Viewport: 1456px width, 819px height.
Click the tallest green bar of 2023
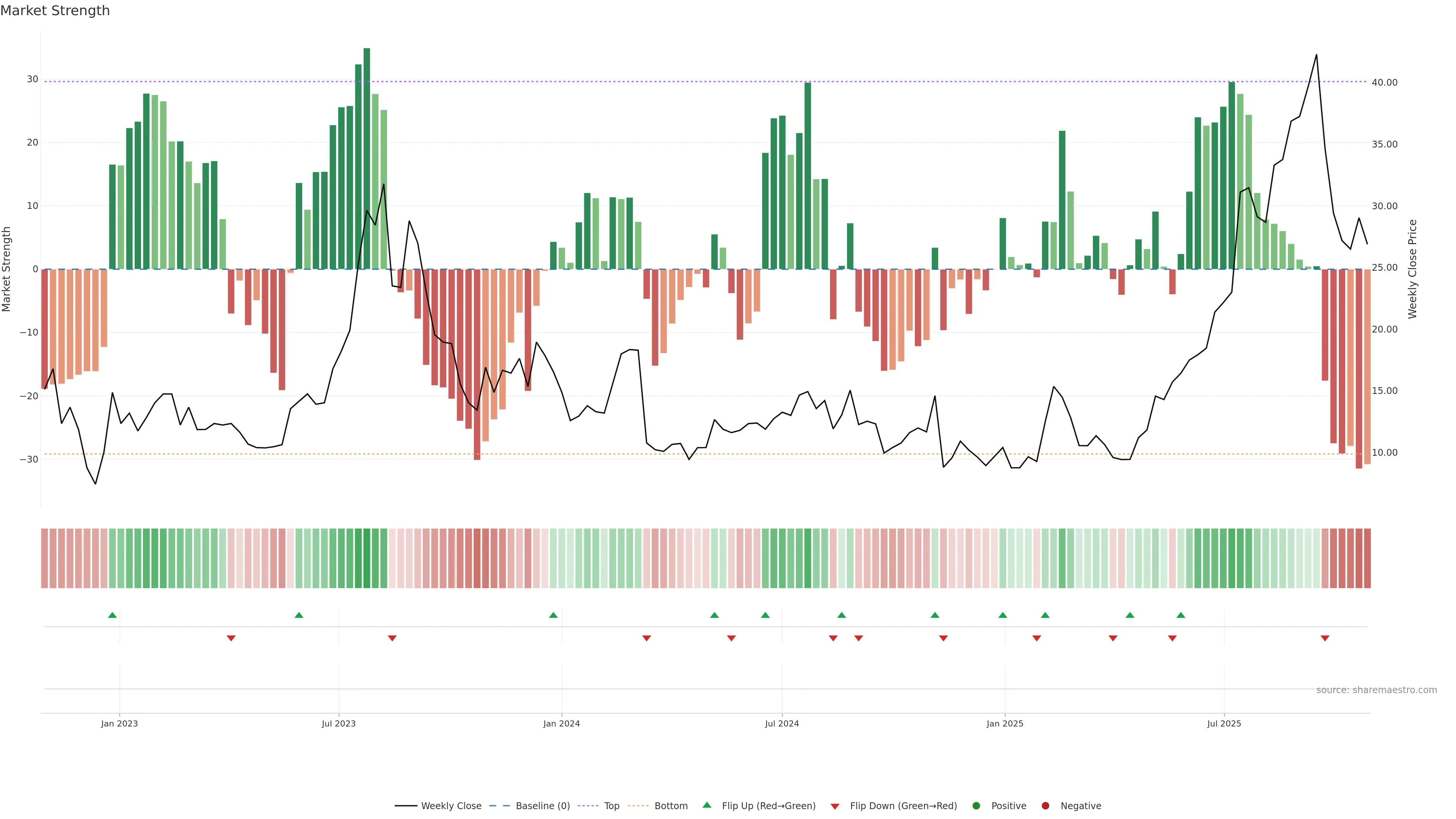[x=367, y=158]
